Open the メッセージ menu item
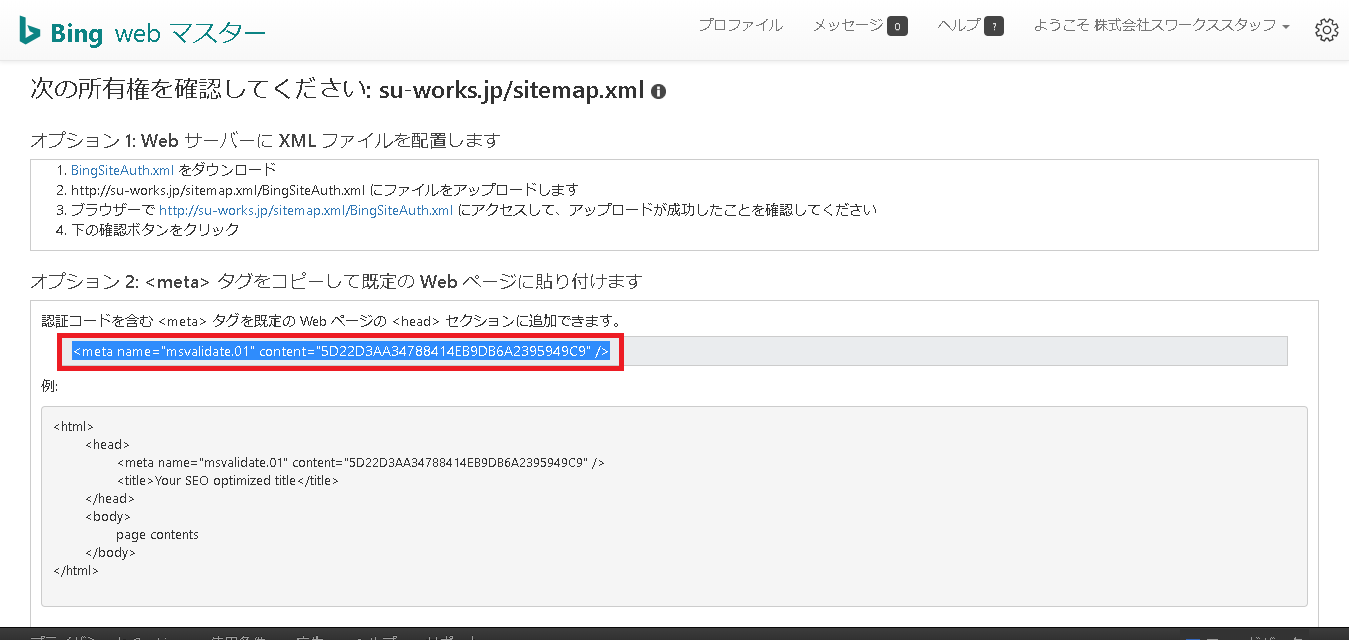Screen dimensions: 1349x640 848,26
